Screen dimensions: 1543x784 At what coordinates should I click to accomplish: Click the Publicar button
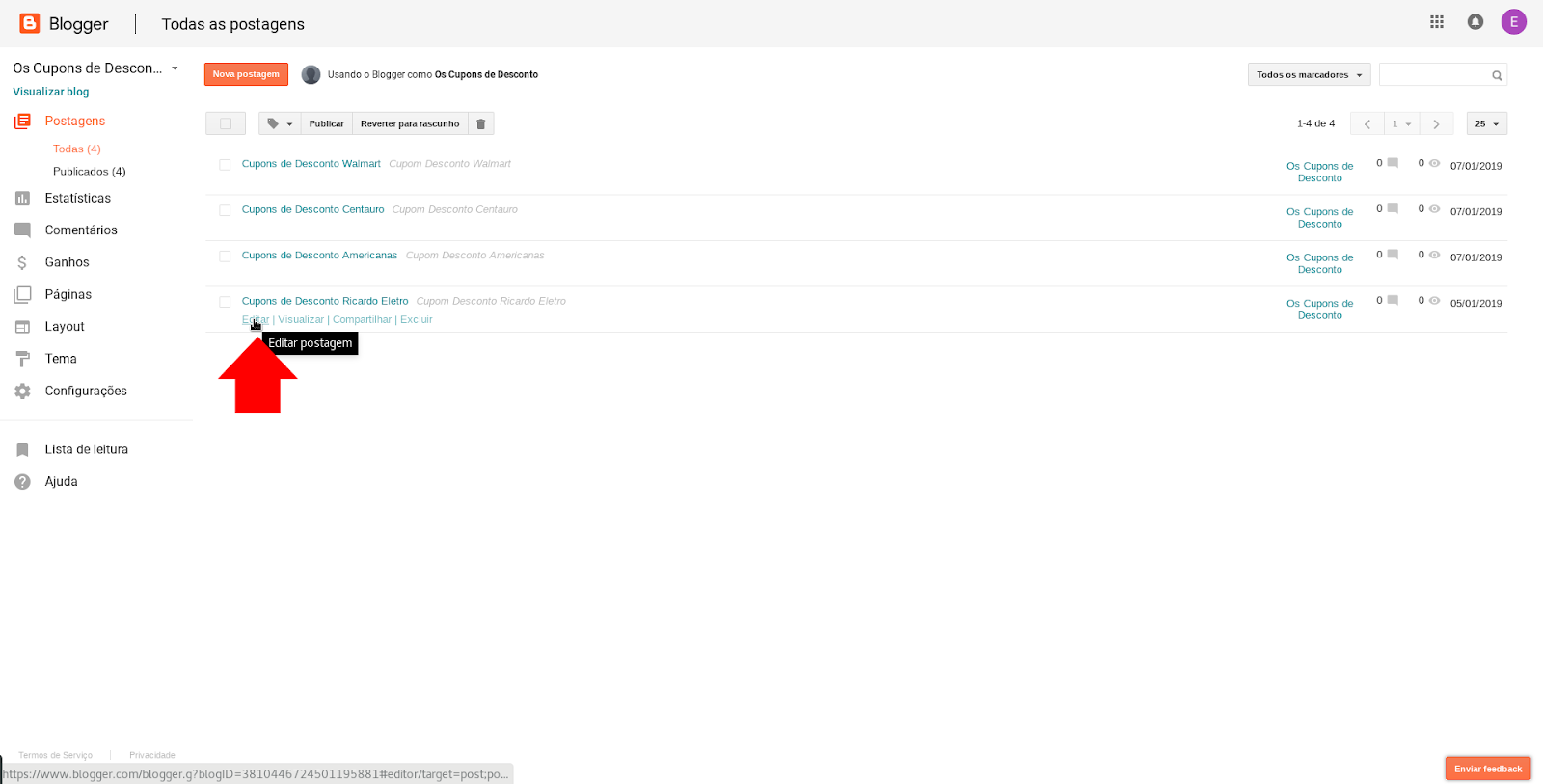click(x=326, y=123)
